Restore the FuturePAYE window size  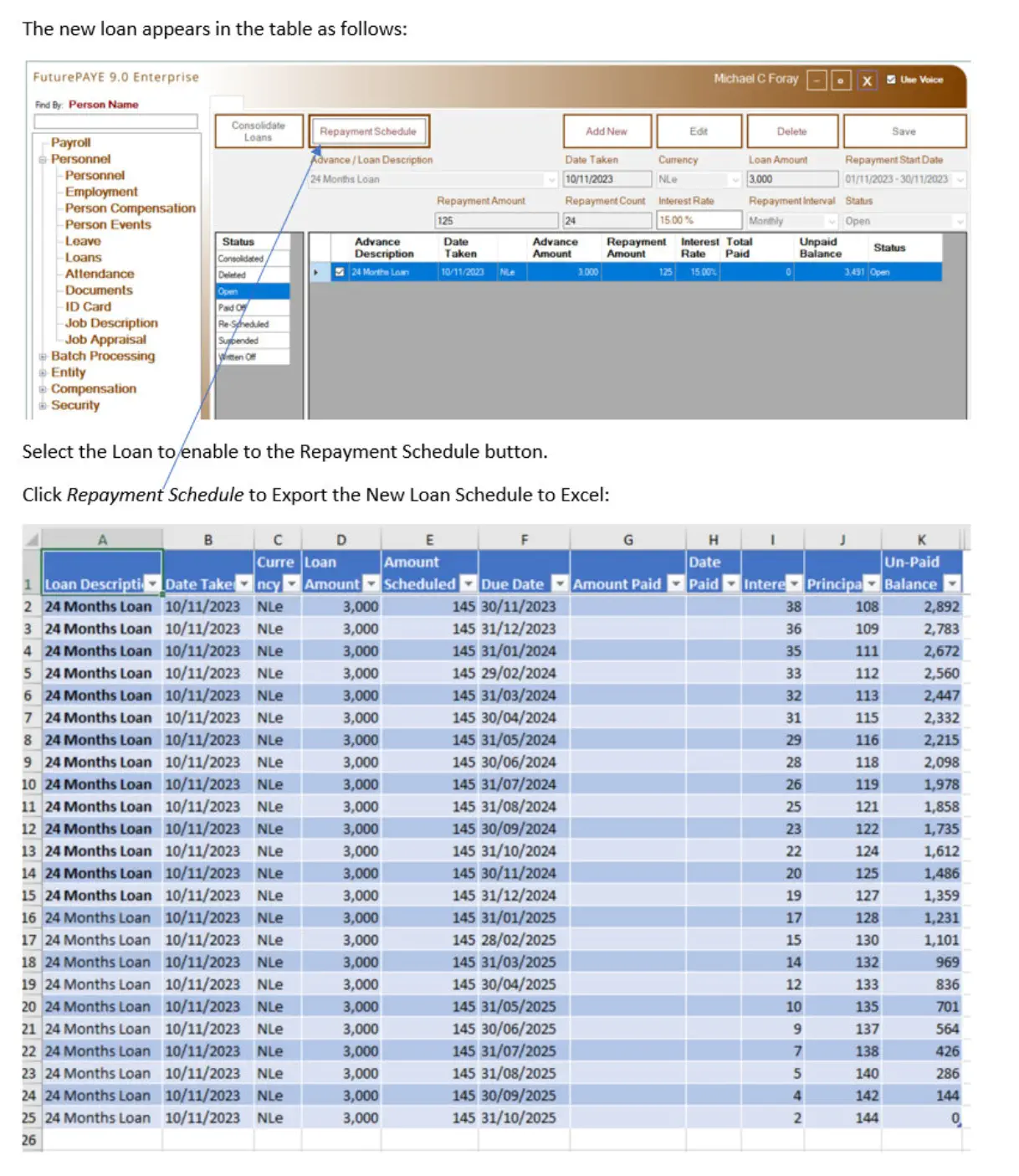coord(841,80)
